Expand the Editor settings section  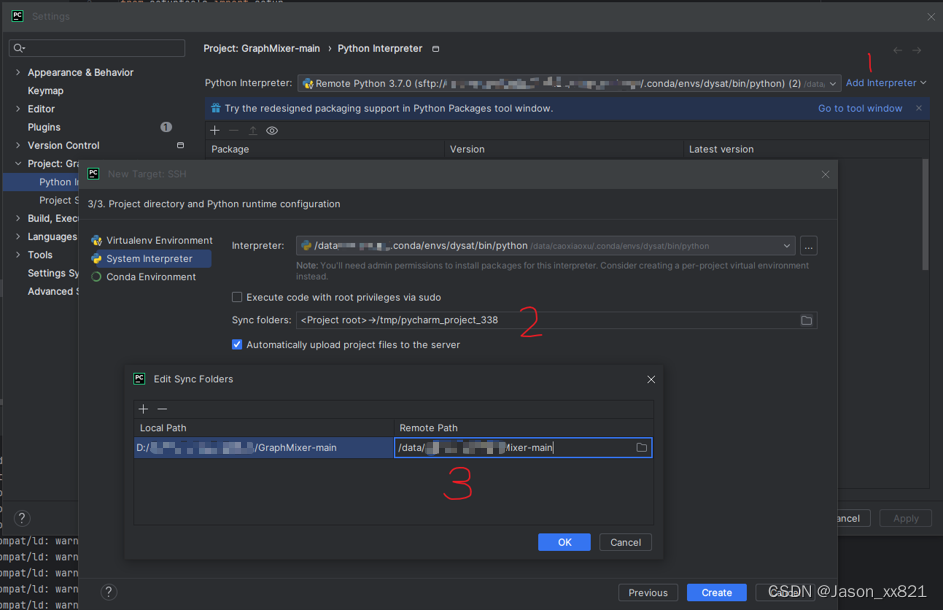pos(18,109)
